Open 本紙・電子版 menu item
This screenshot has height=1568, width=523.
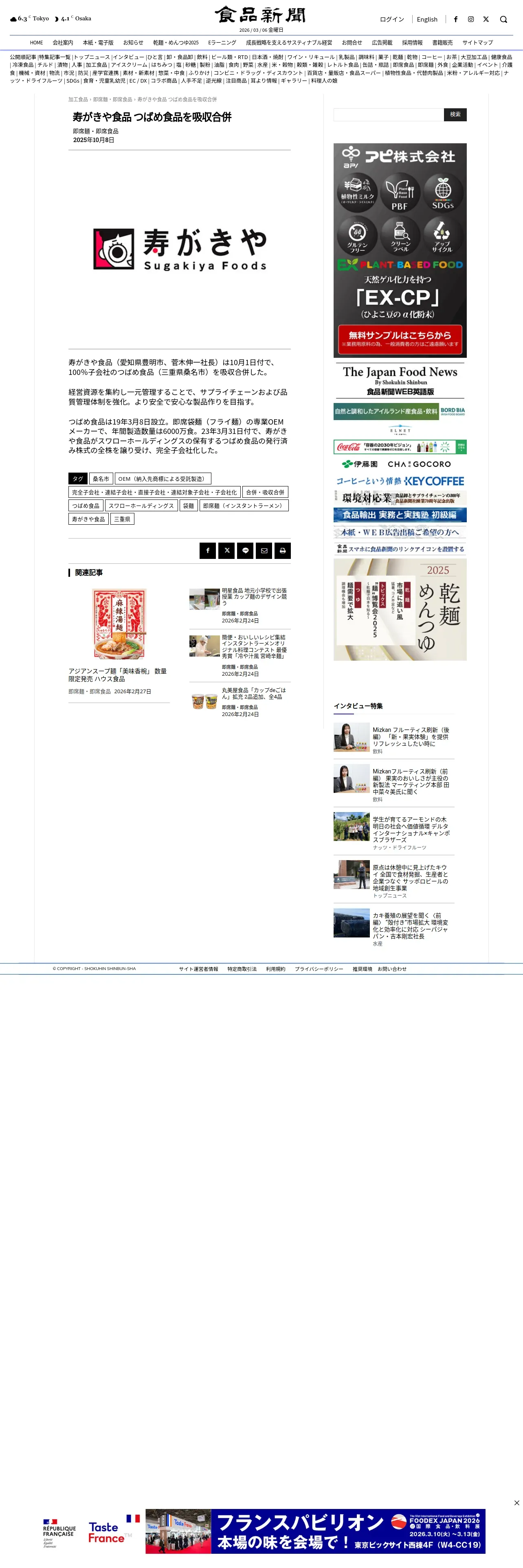(98, 43)
